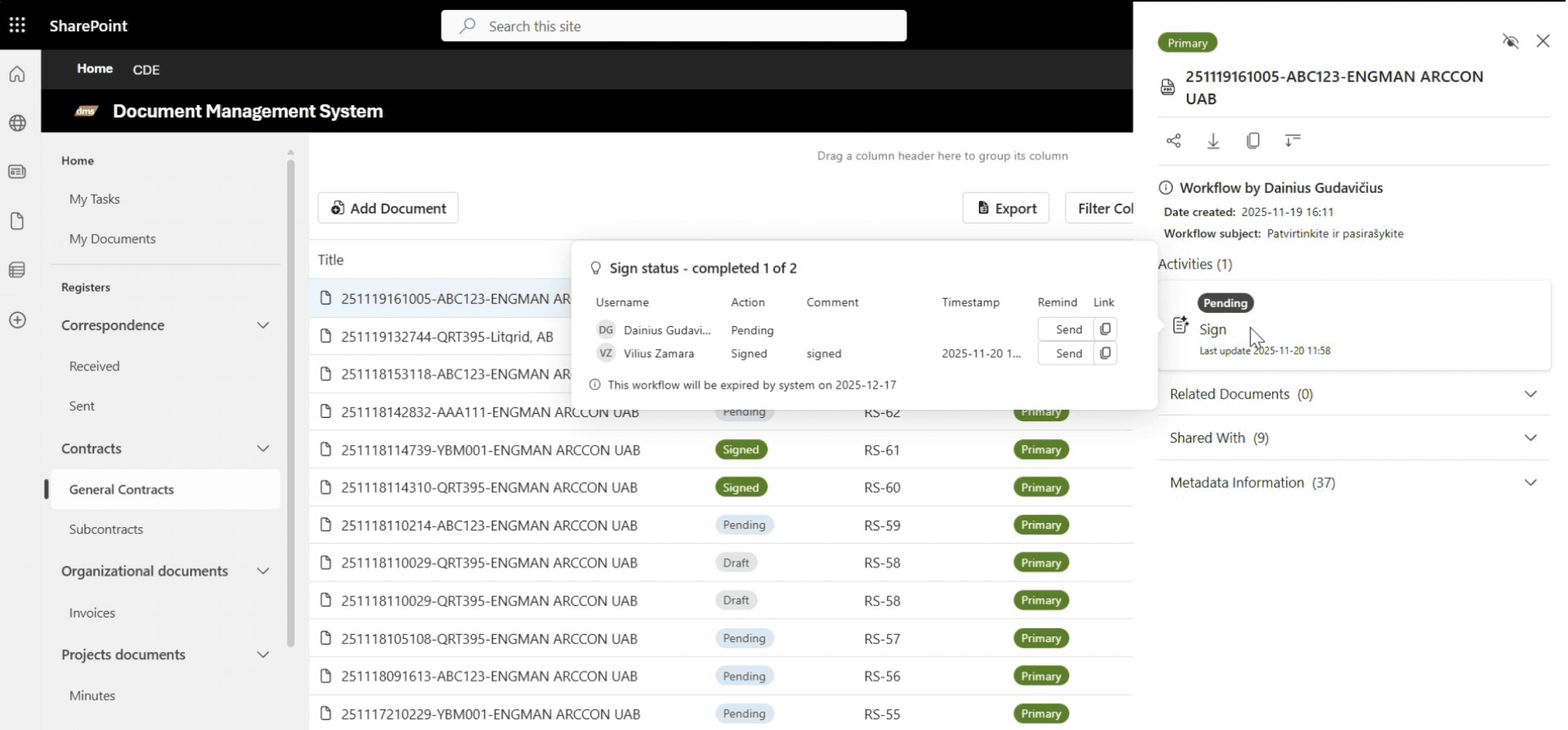Click the Pending status pill in Activities
The height and width of the screenshot is (730, 1568).
pos(1225,303)
